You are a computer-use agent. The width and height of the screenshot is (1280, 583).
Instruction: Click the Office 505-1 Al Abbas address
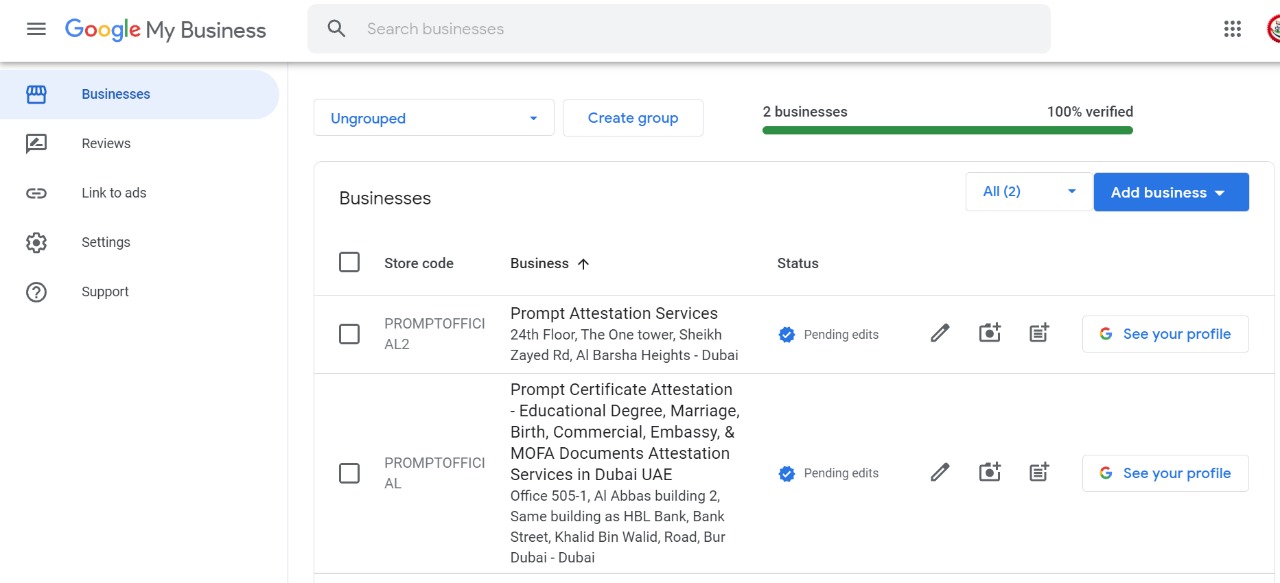coord(618,527)
